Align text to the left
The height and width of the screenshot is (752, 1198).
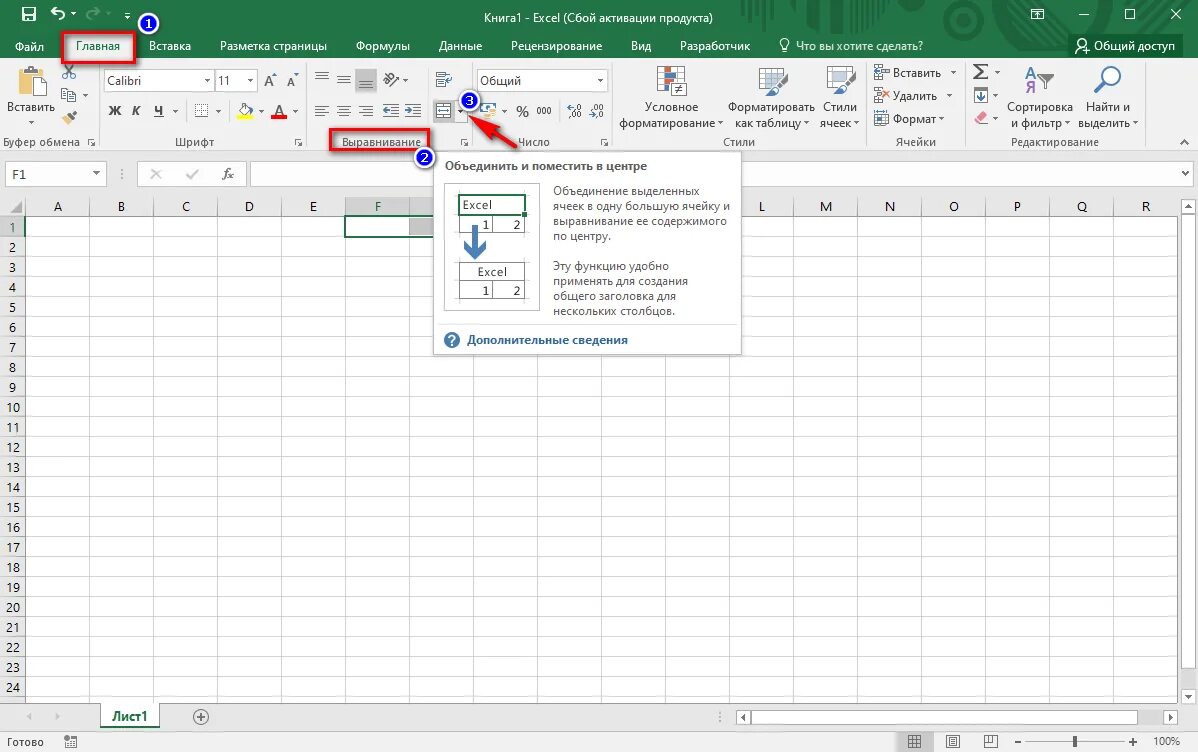click(x=322, y=111)
